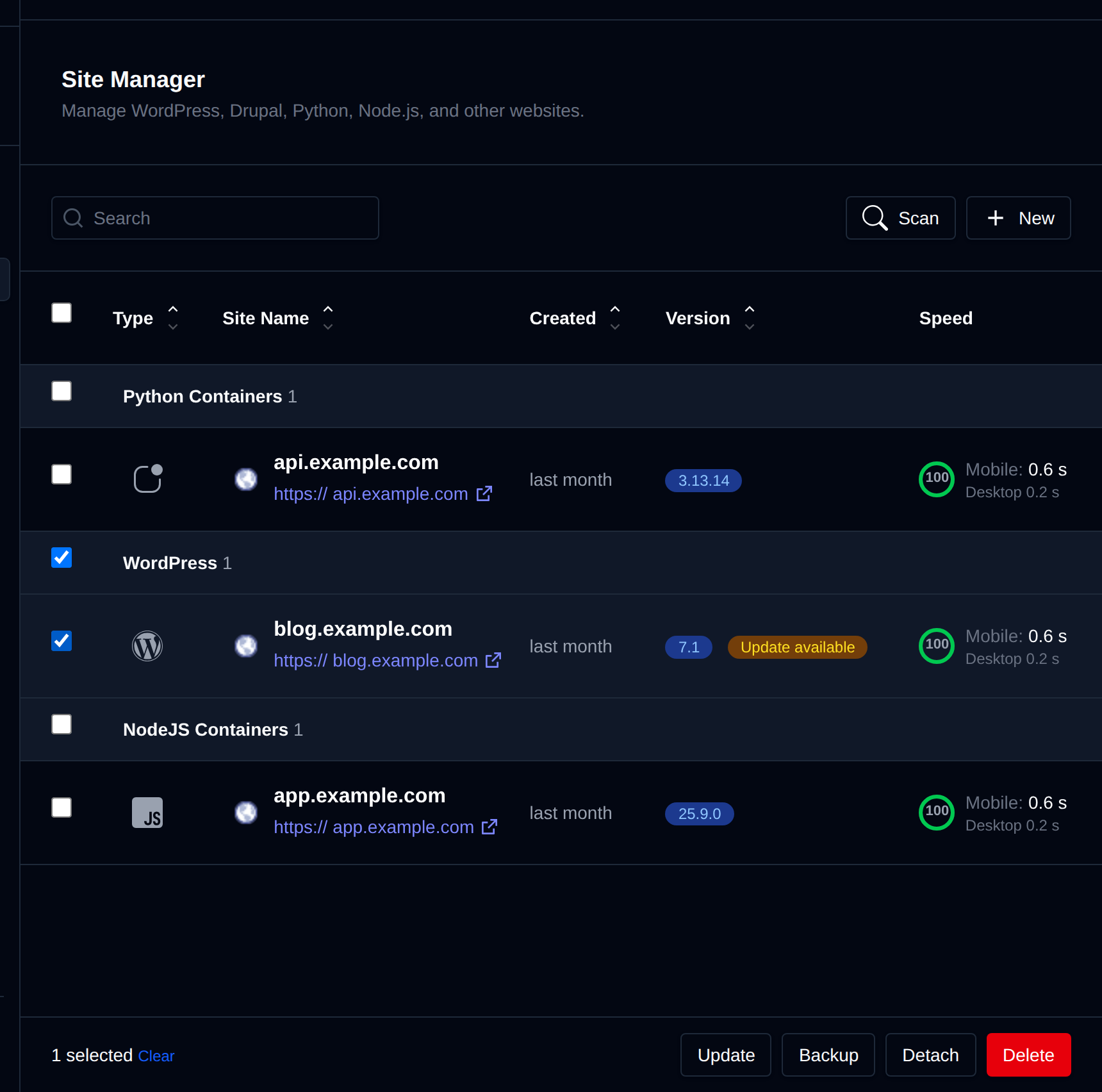The image size is (1102, 1092).
Task: Click Desktop 0.2 s for blog.example.com
Action: 1012,659
